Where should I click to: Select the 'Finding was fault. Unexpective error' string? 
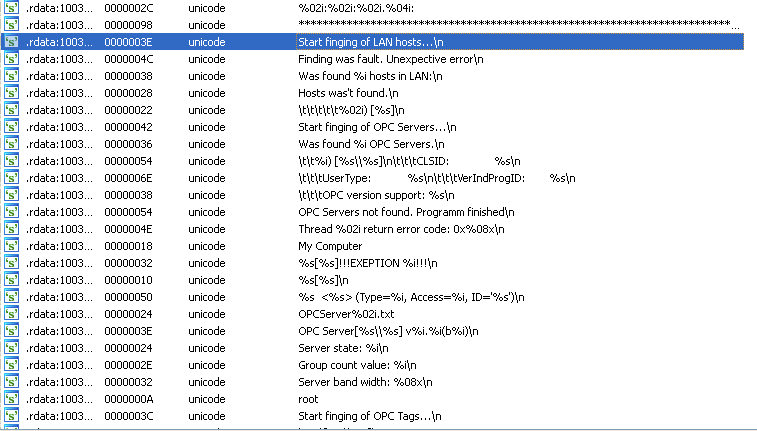[x=390, y=59]
